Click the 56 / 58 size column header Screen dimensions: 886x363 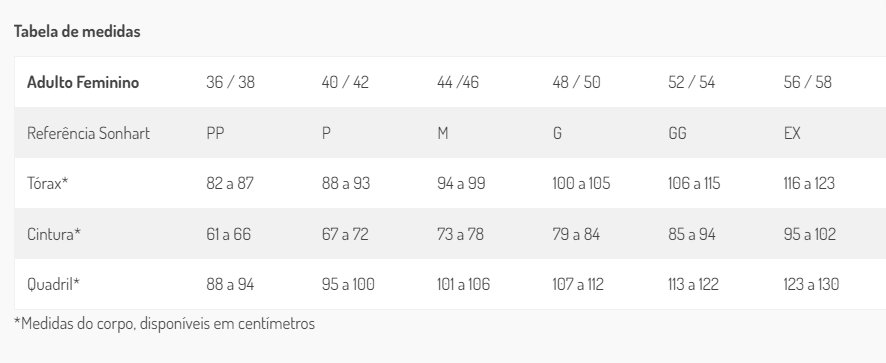click(x=807, y=82)
